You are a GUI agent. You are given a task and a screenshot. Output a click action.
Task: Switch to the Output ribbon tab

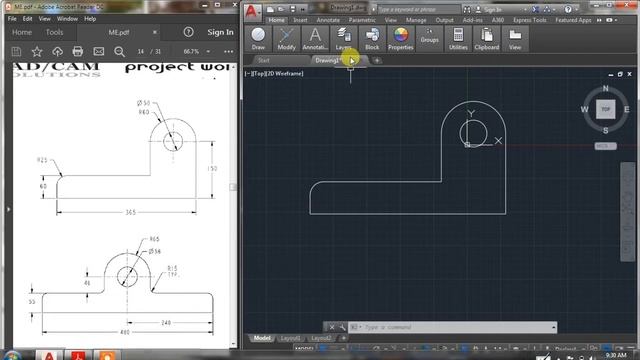pos(444,20)
